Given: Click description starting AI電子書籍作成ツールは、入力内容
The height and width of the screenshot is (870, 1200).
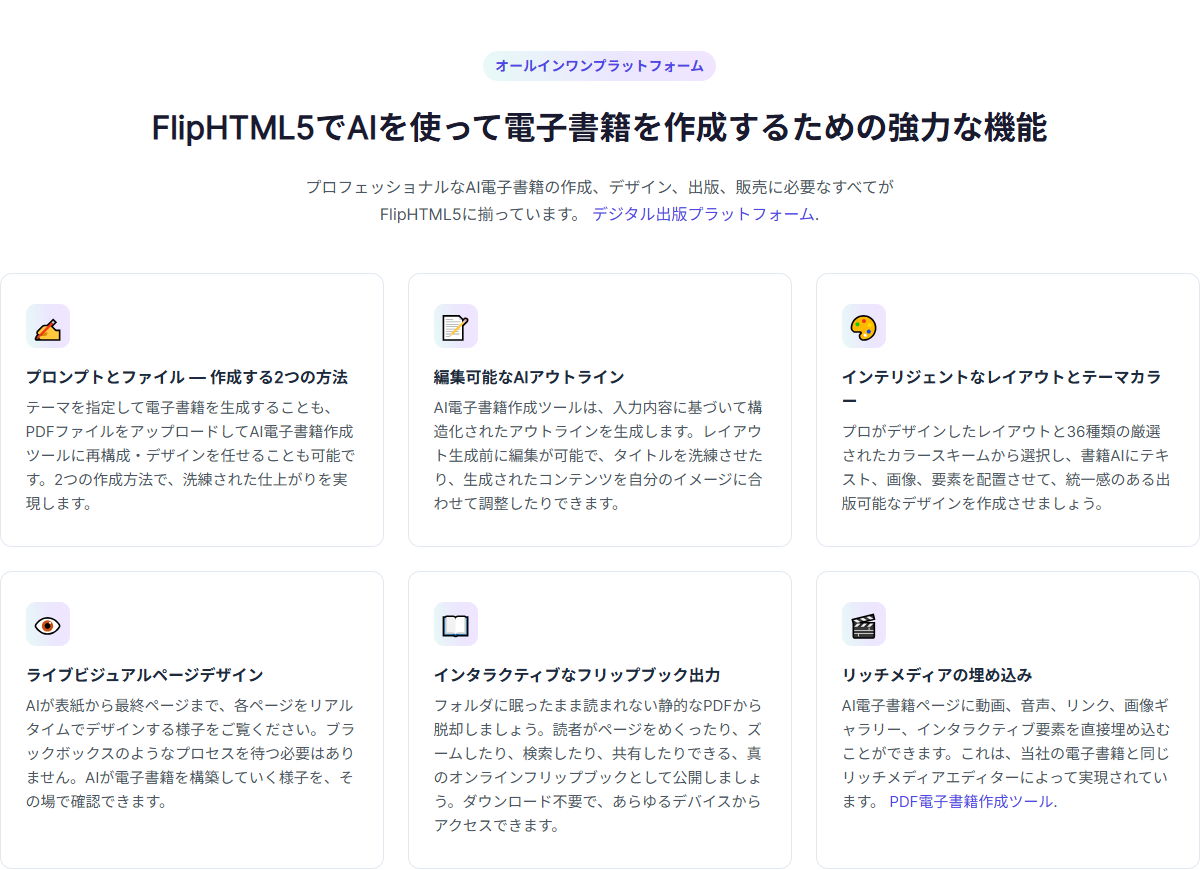Looking at the screenshot, I should point(599,455).
